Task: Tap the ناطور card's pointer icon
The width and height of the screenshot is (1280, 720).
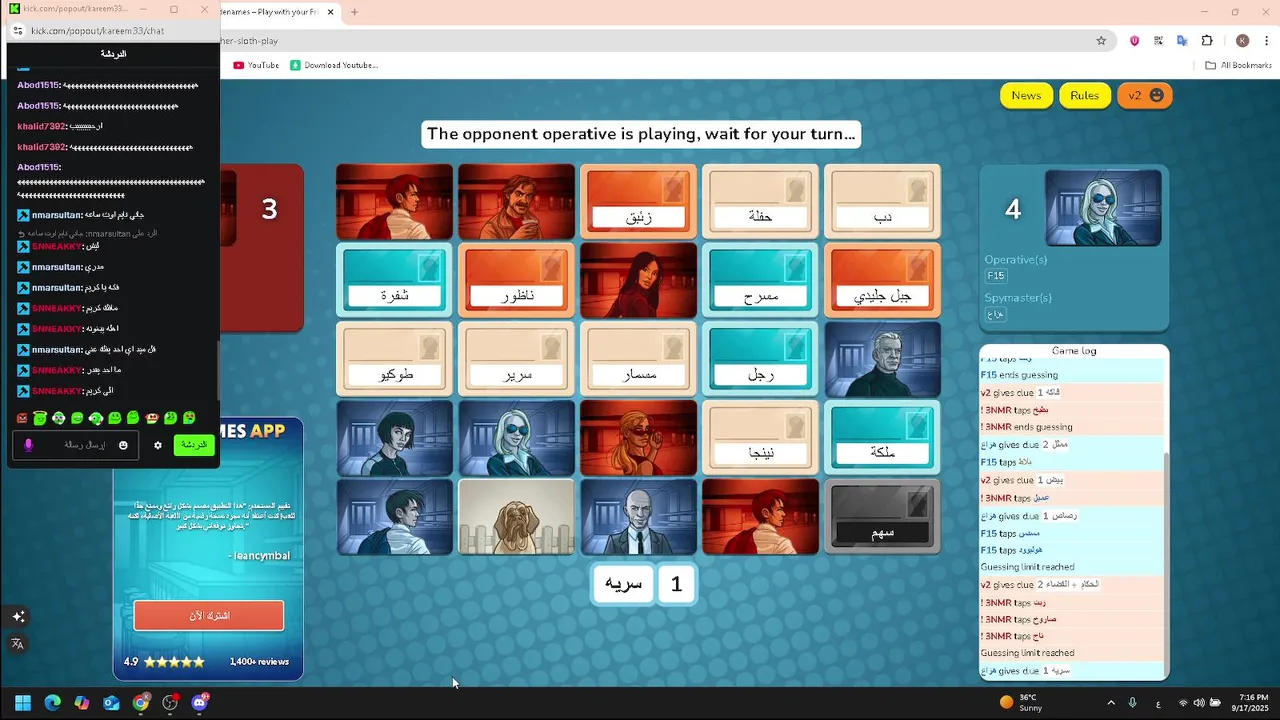Action: pyautogui.click(x=551, y=266)
